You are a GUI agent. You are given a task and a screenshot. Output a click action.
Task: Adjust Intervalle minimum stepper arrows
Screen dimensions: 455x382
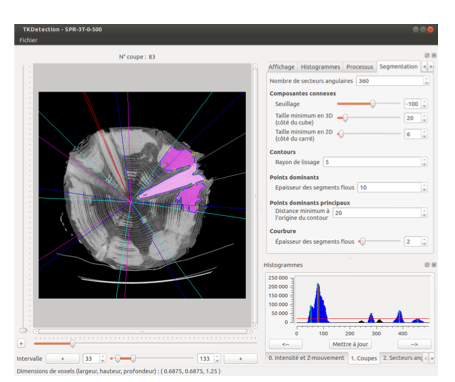click(103, 359)
